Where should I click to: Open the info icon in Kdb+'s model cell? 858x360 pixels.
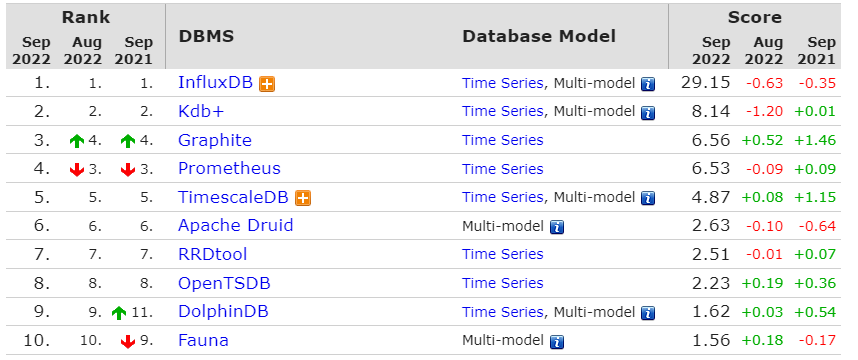[x=648, y=113]
